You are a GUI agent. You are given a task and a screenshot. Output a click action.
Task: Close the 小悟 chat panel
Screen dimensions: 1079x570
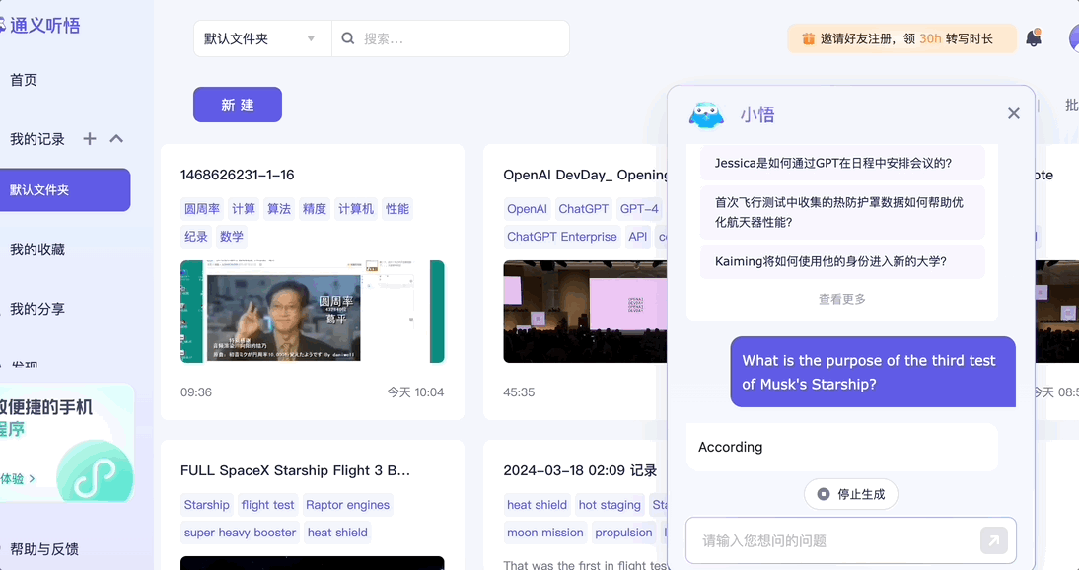(1014, 113)
